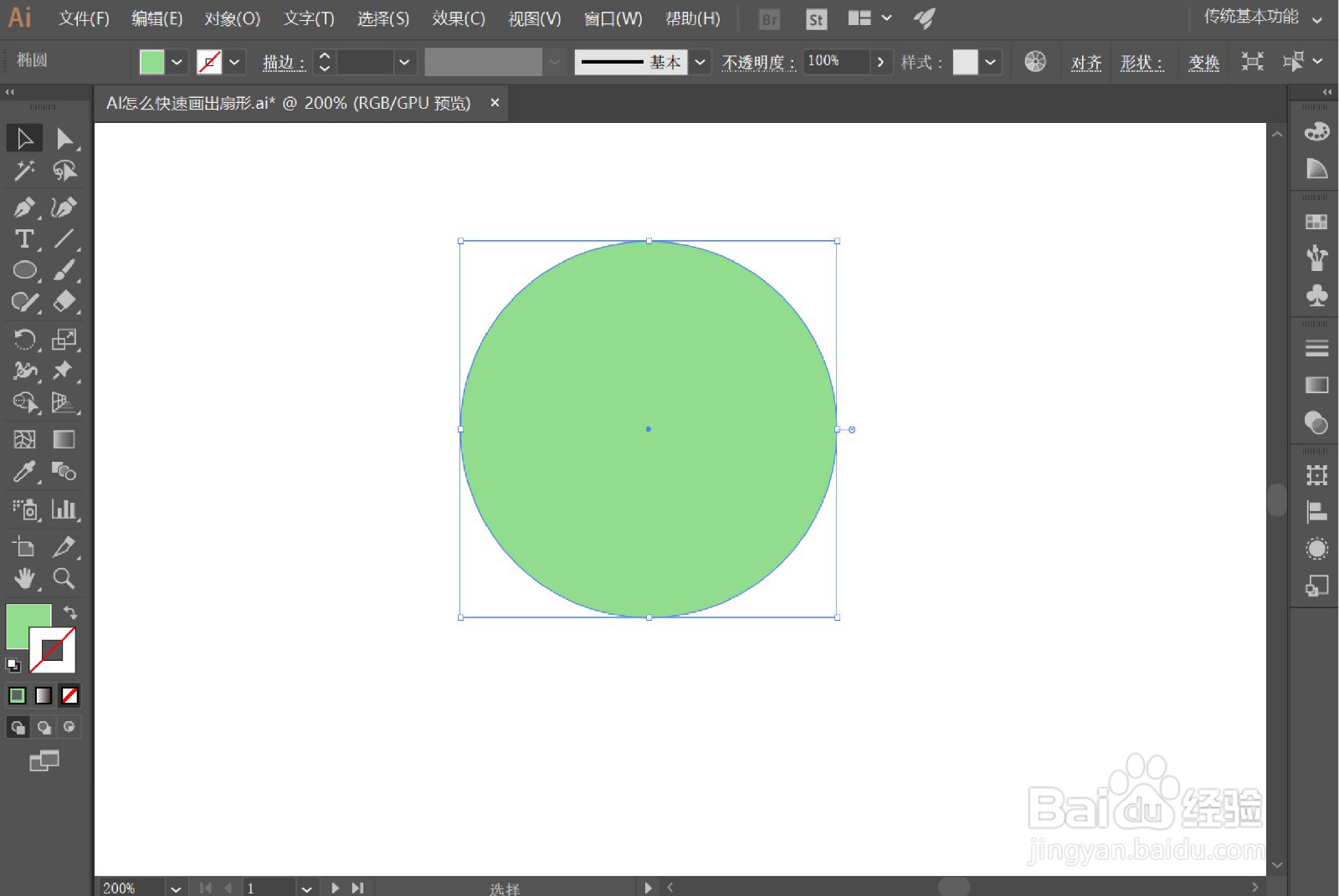Select the Selection tool (black arrow)
The image size is (1339, 896).
[x=24, y=138]
